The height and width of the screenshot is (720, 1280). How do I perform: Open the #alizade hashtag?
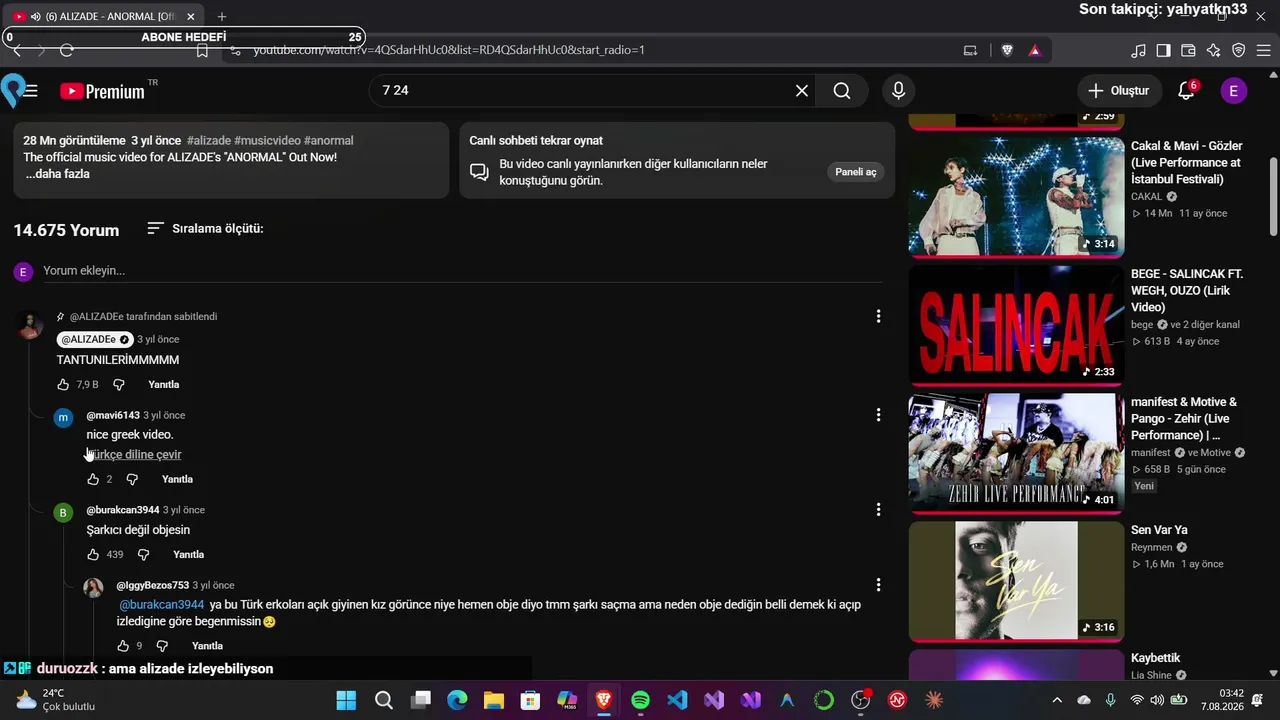[208, 141]
